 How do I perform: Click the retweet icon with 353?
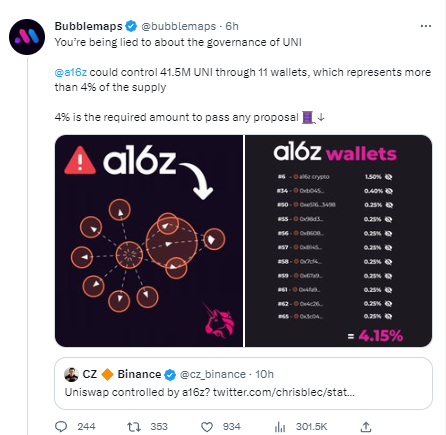point(134,427)
